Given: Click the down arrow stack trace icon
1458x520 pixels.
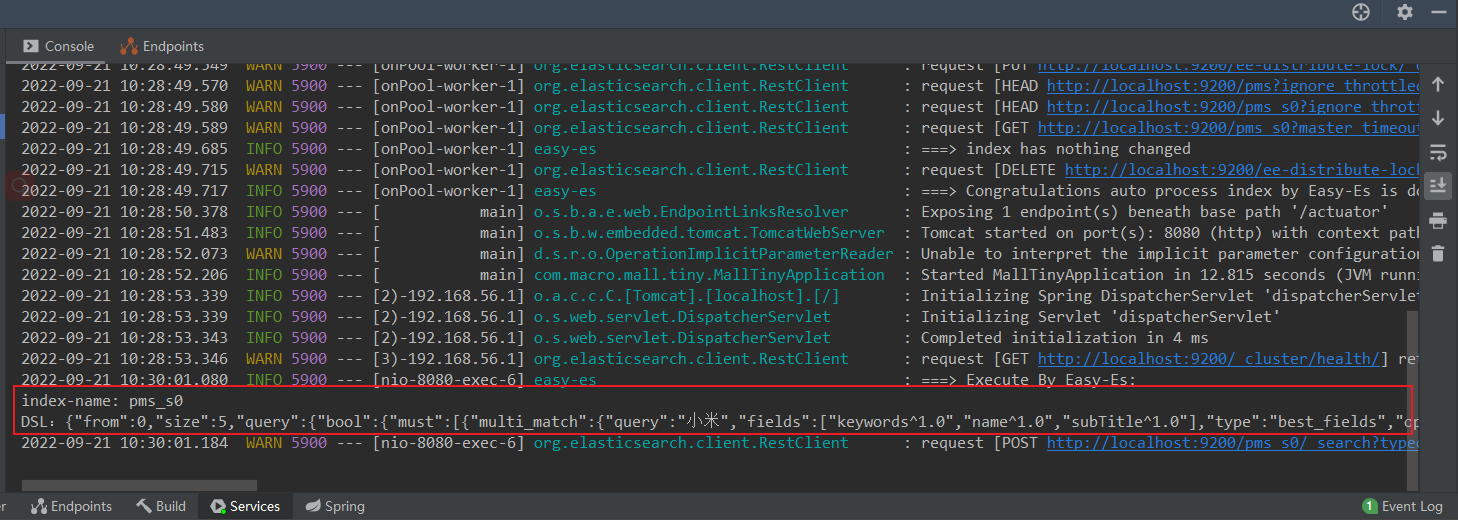Looking at the screenshot, I should pos(1438,118).
